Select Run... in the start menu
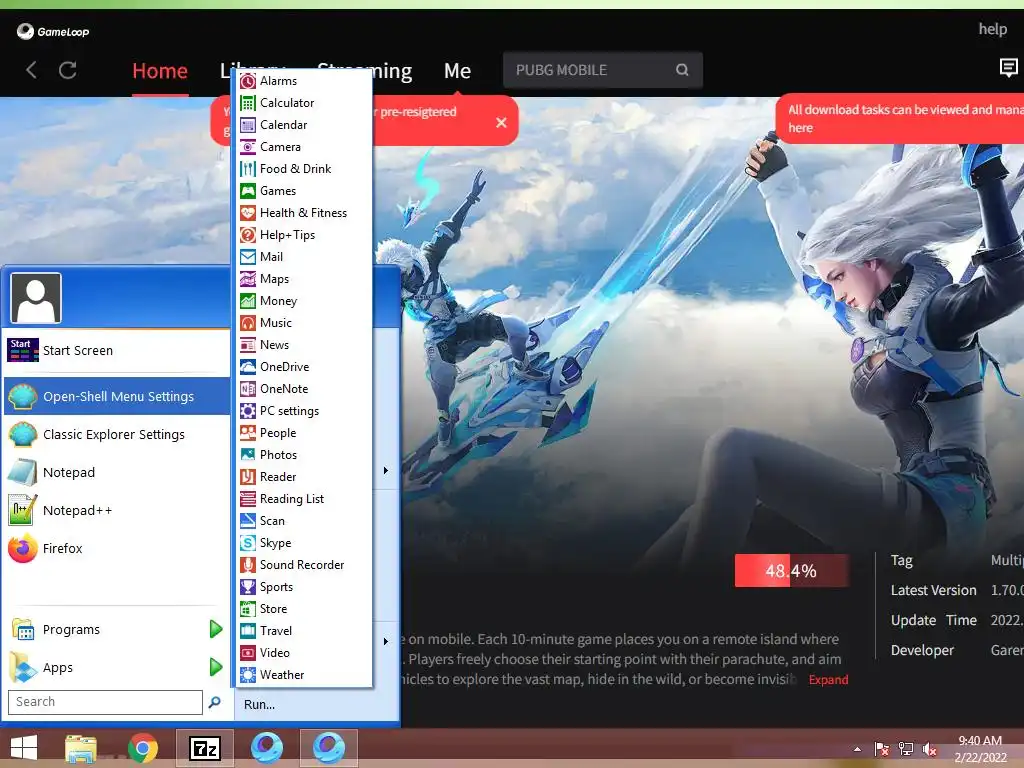1024x768 pixels. coord(259,705)
